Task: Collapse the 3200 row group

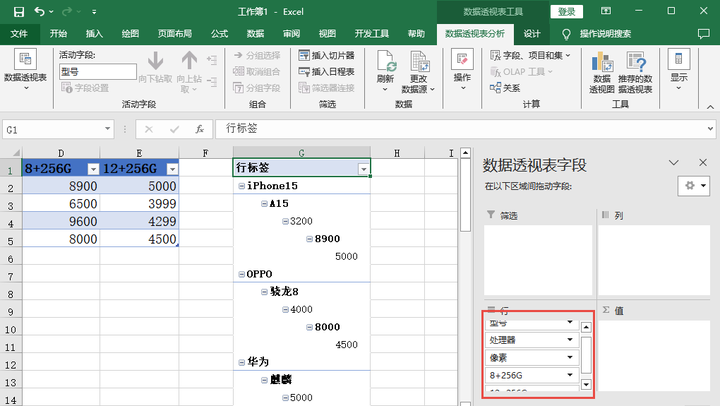Action: 285,221
